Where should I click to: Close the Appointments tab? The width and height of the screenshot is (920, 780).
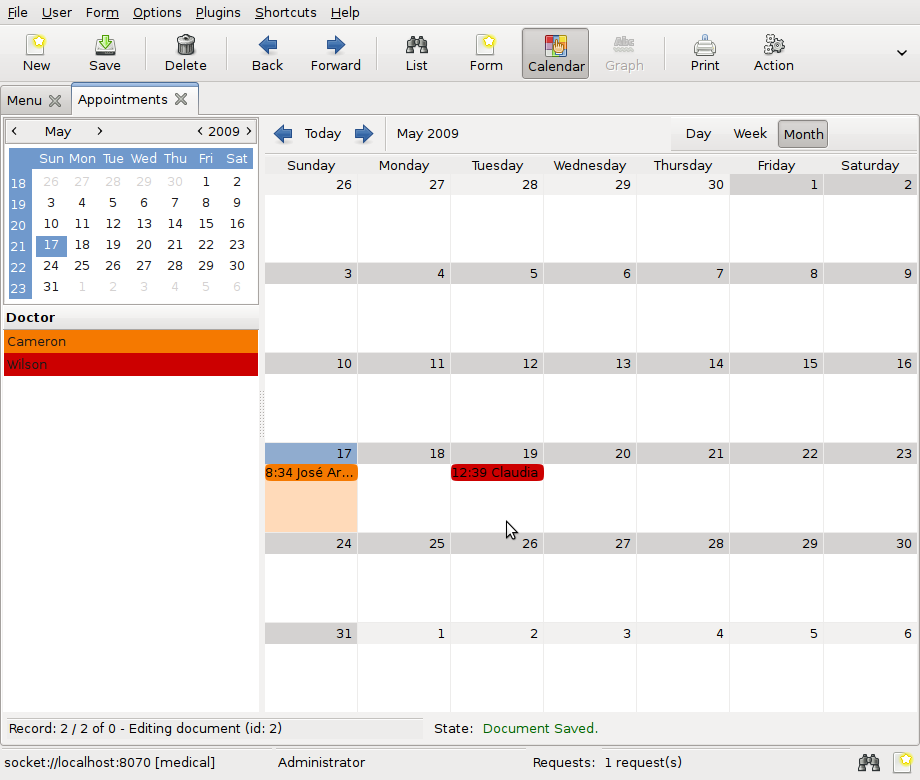tap(181, 99)
